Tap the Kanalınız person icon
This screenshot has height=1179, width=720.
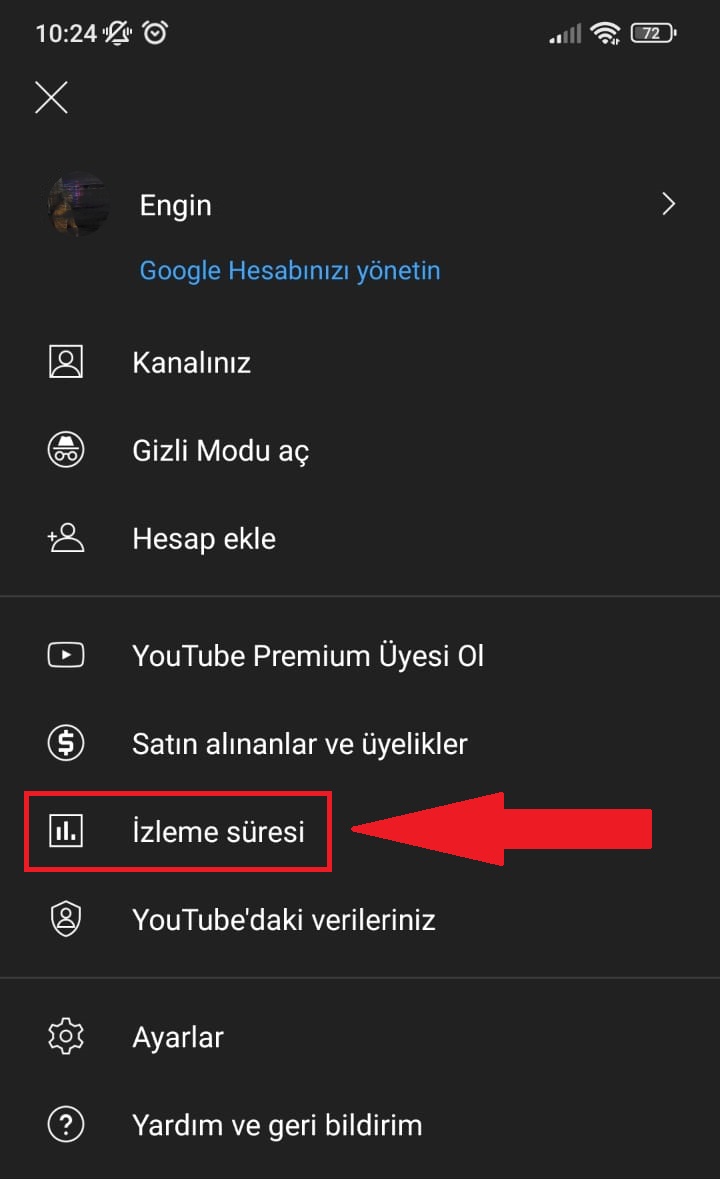click(66, 362)
